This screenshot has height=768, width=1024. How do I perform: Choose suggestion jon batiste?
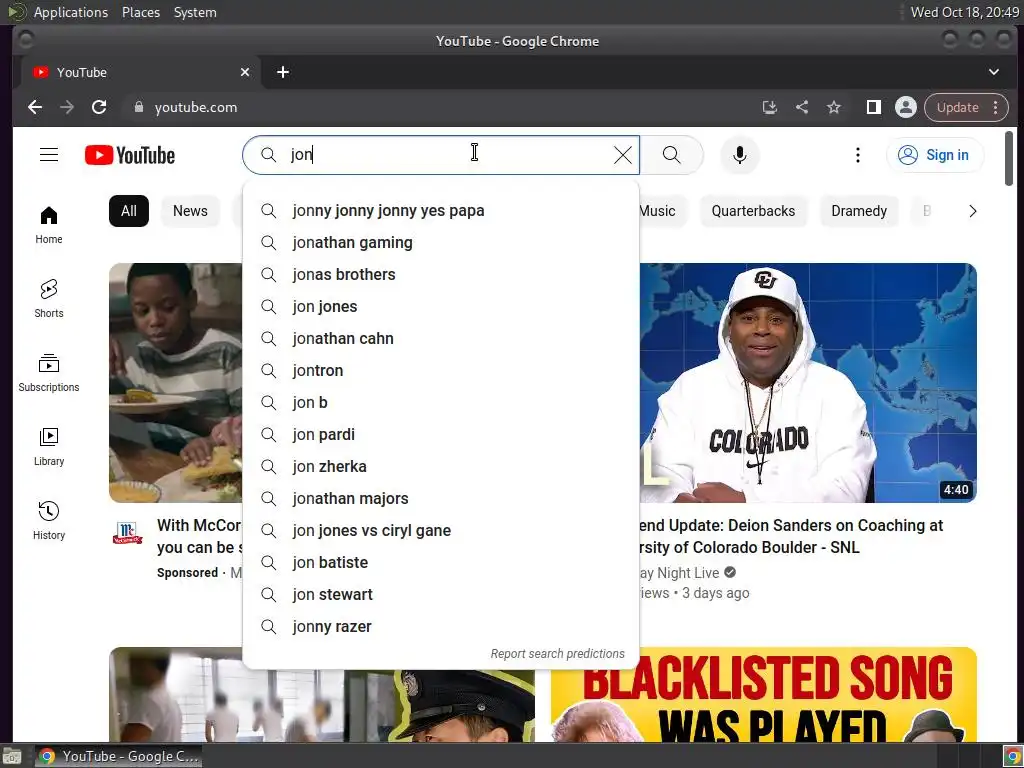click(x=441, y=563)
